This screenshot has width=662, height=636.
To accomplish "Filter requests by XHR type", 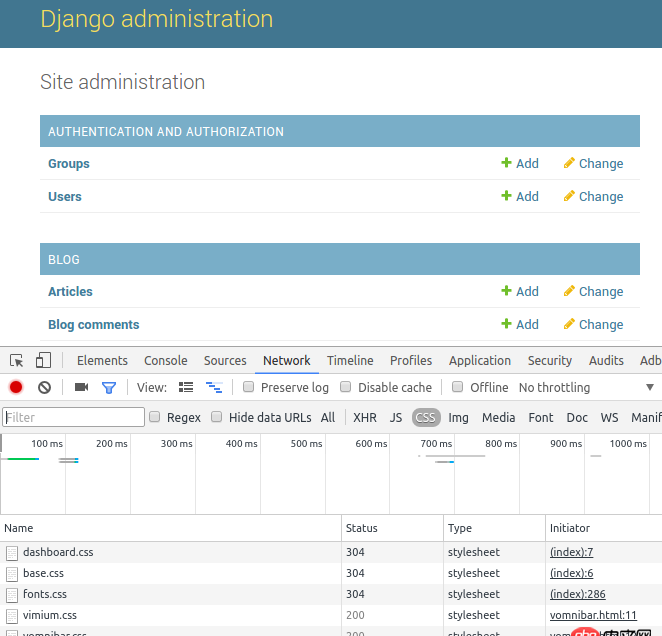I will pyautogui.click(x=365, y=418).
